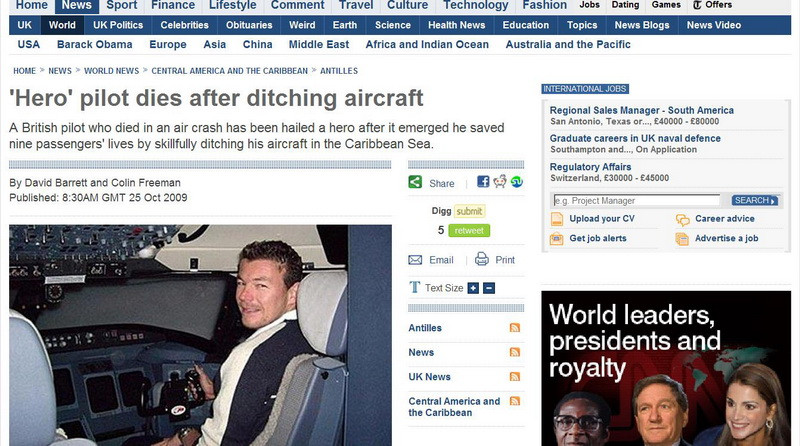
Task: Open Regional Sales Manager job listing
Action: pyautogui.click(x=641, y=110)
